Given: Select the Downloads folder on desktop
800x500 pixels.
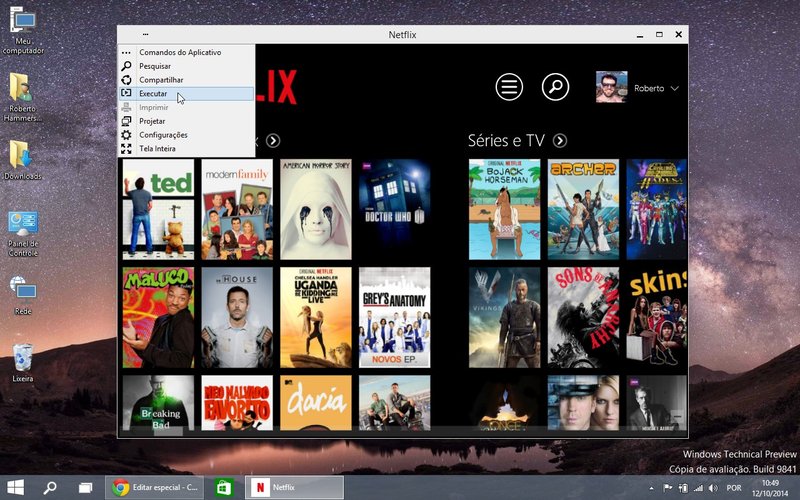Looking at the screenshot, I should click(22, 160).
